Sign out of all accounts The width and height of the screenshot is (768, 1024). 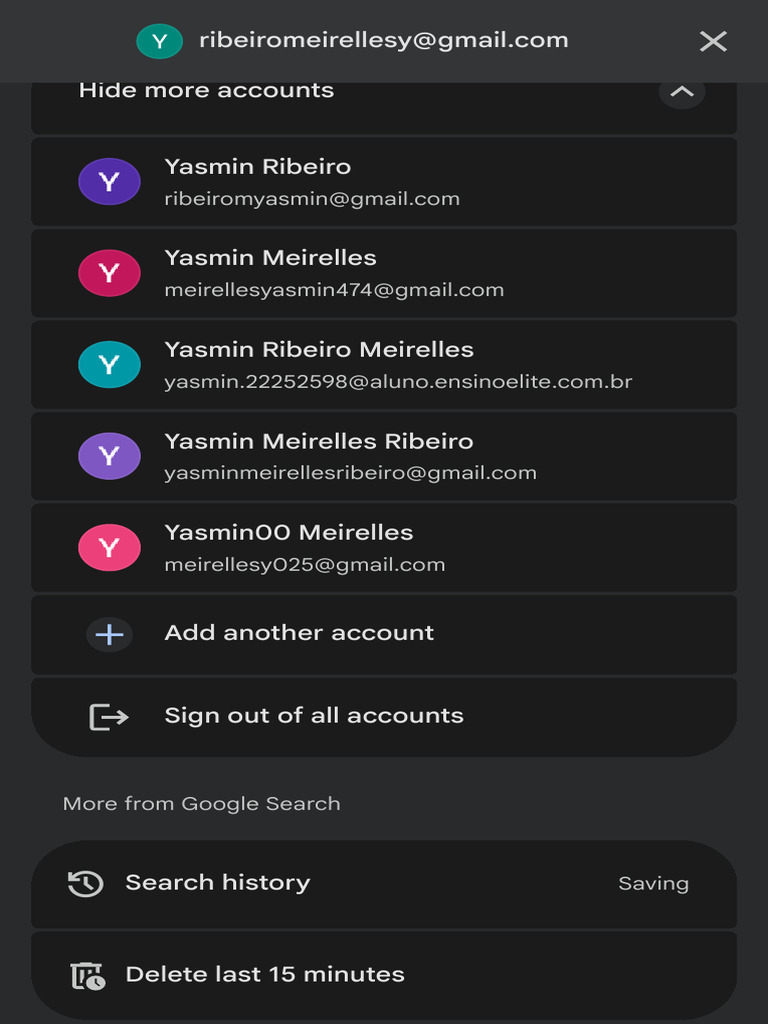(384, 716)
